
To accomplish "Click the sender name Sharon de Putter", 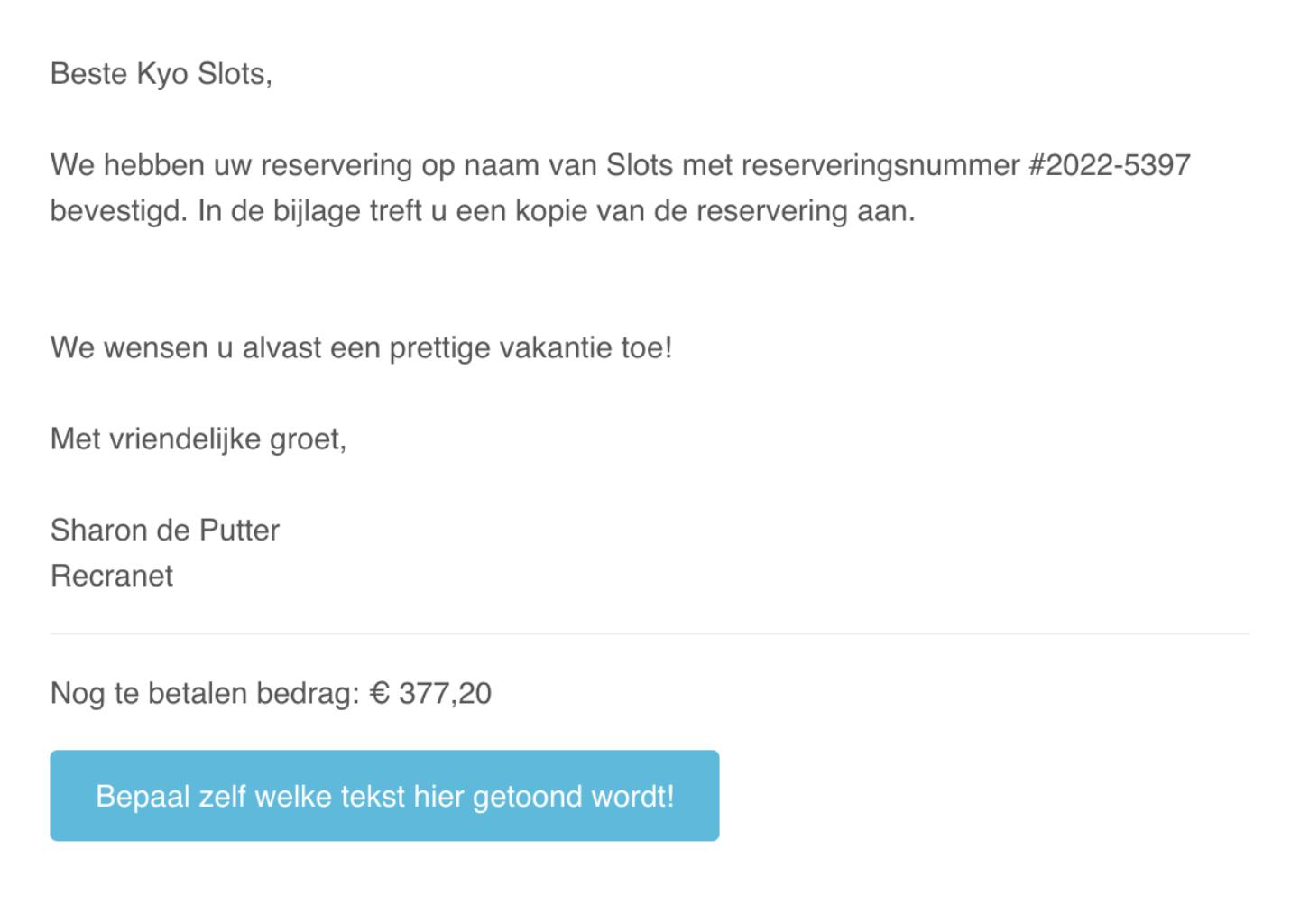I will 165,530.
